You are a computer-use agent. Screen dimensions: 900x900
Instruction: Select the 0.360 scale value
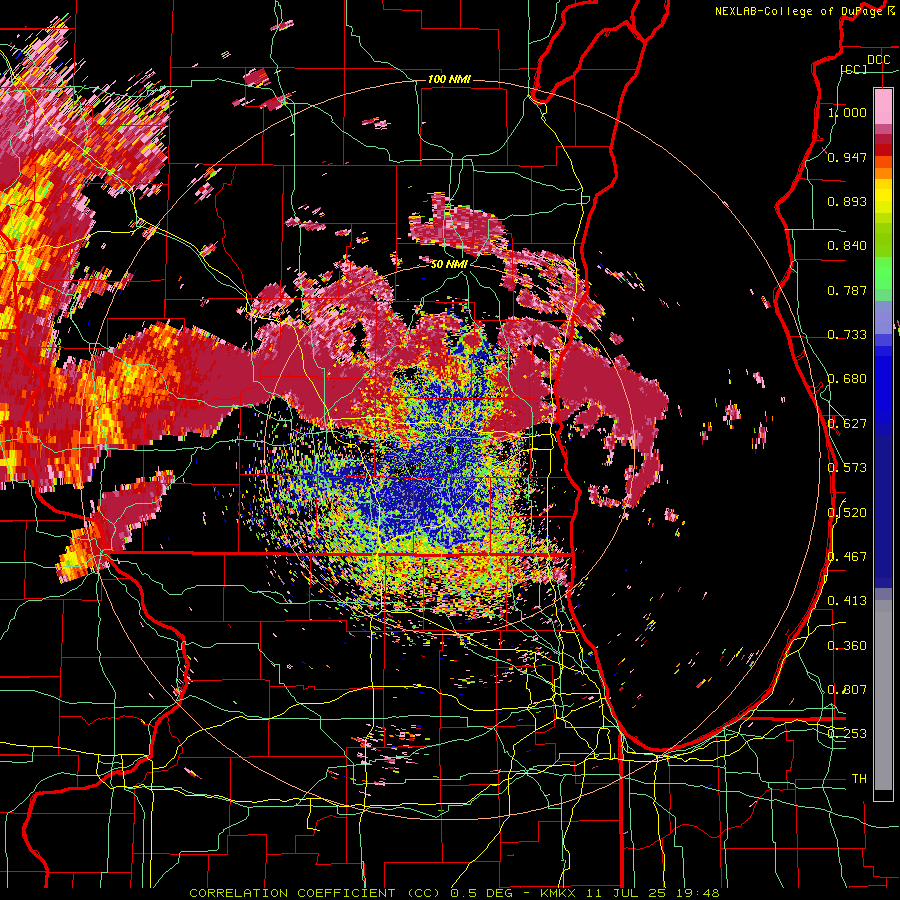pos(847,646)
